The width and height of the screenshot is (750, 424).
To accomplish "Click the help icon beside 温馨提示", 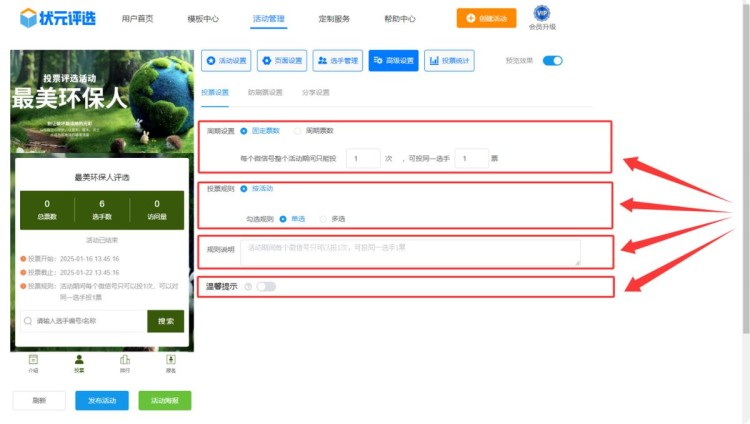I will [x=247, y=287].
